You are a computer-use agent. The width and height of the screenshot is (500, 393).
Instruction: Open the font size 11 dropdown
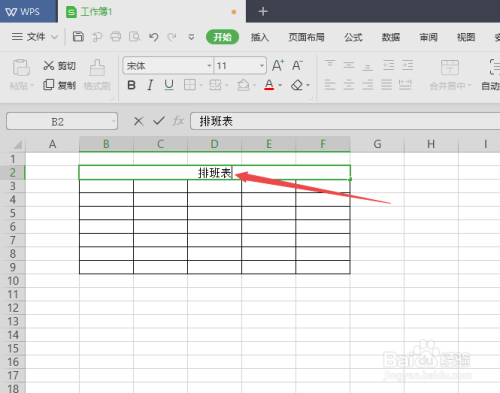[x=262, y=66]
